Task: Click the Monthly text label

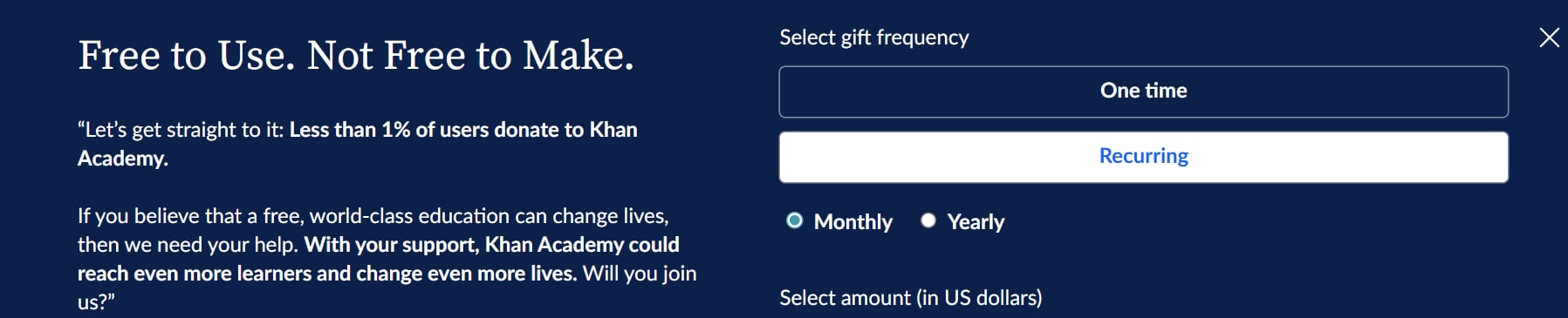Action: [x=852, y=222]
